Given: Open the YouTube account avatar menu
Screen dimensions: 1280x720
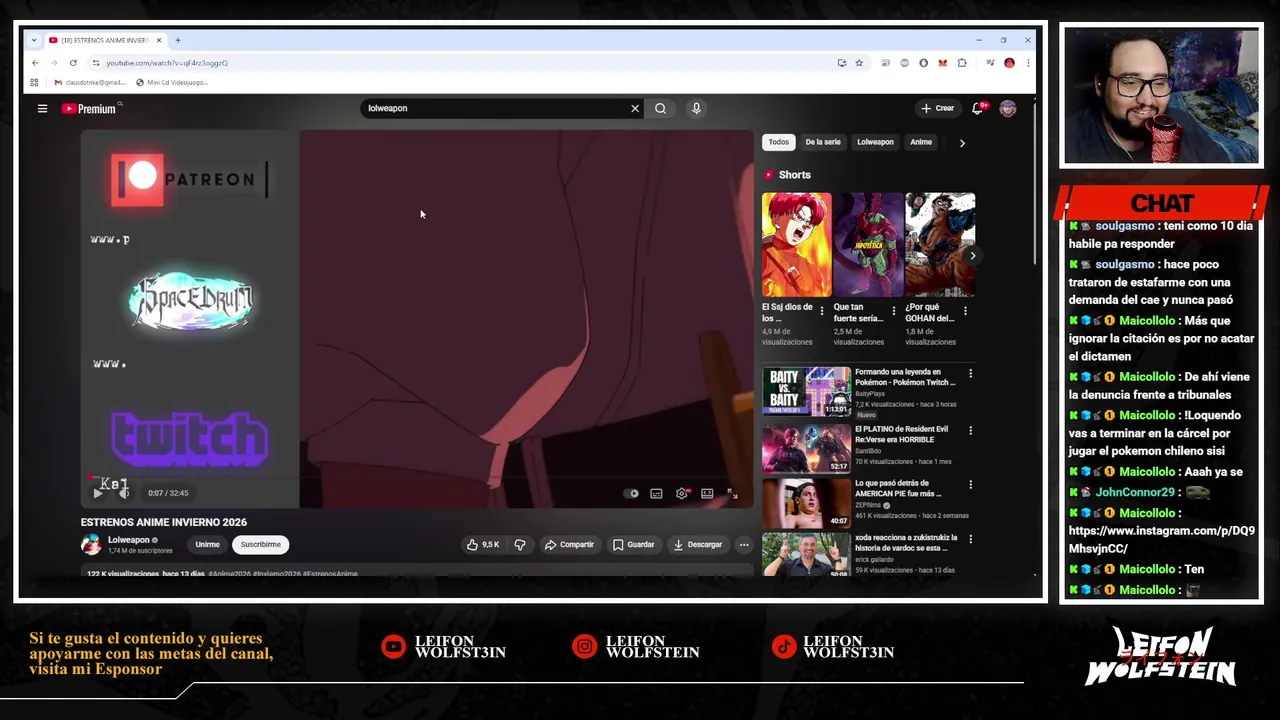Looking at the screenshot, I should point(1008,108).
